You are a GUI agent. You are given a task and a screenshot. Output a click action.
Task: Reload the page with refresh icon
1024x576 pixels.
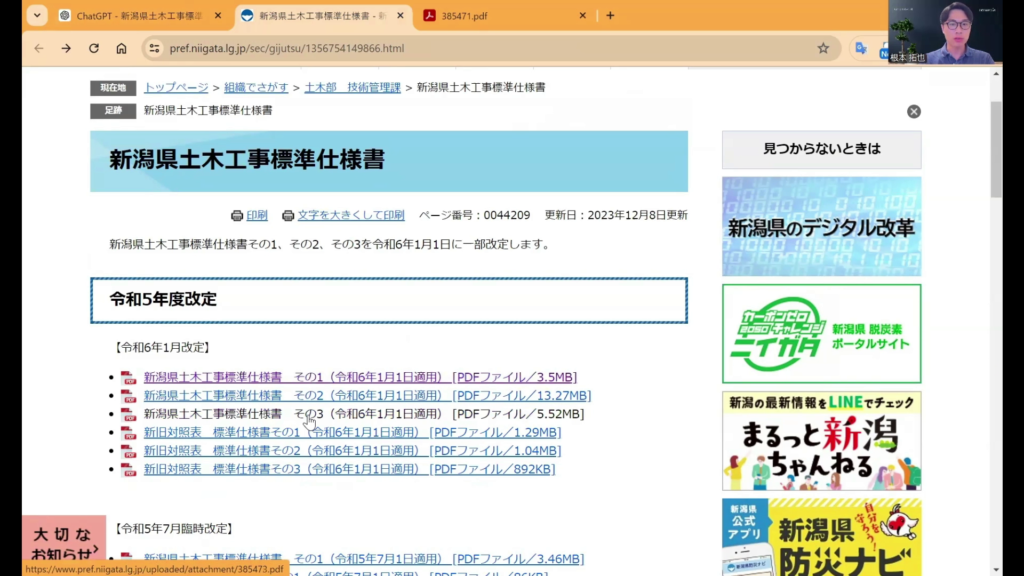coord(94,48)
